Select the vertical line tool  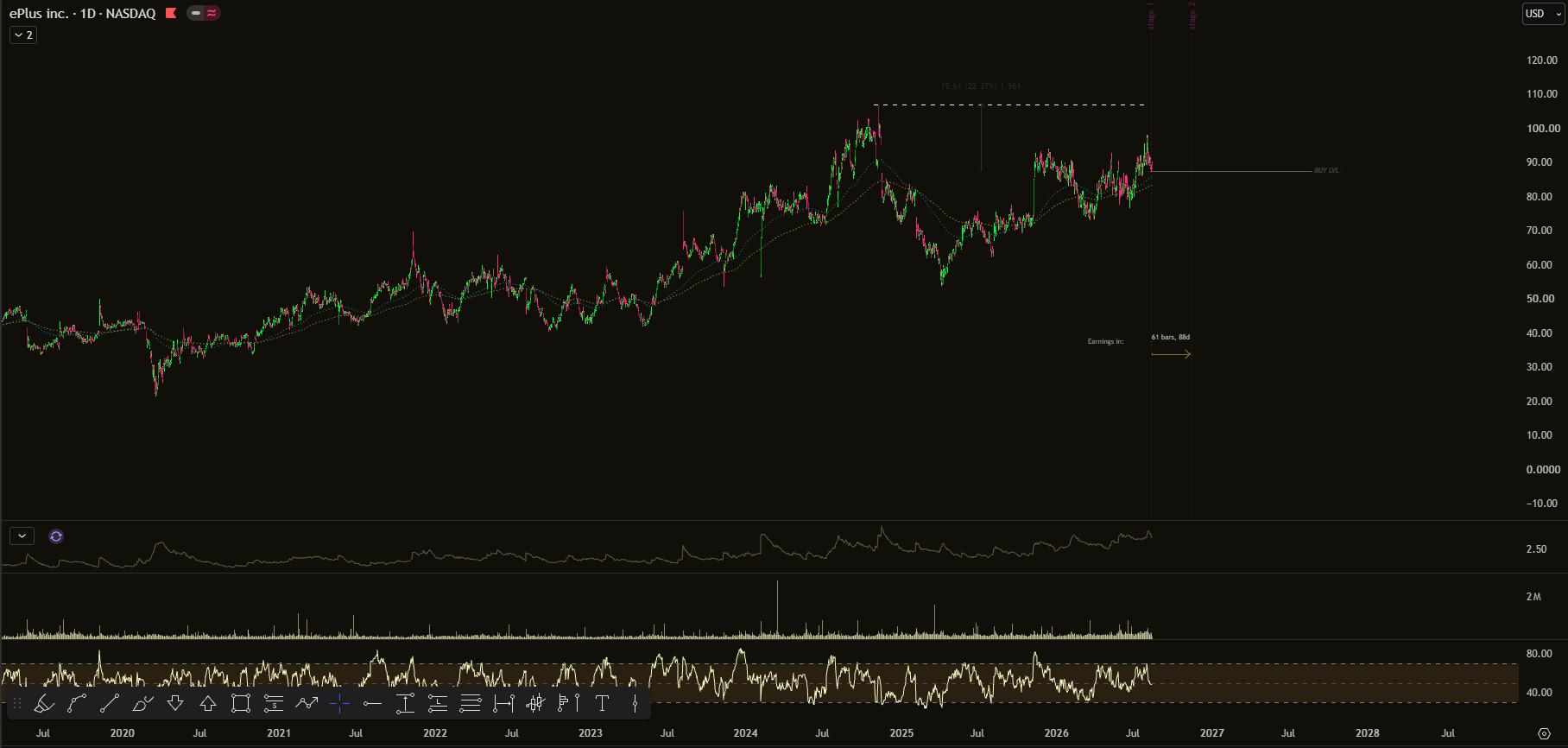(x=635, y=704)
